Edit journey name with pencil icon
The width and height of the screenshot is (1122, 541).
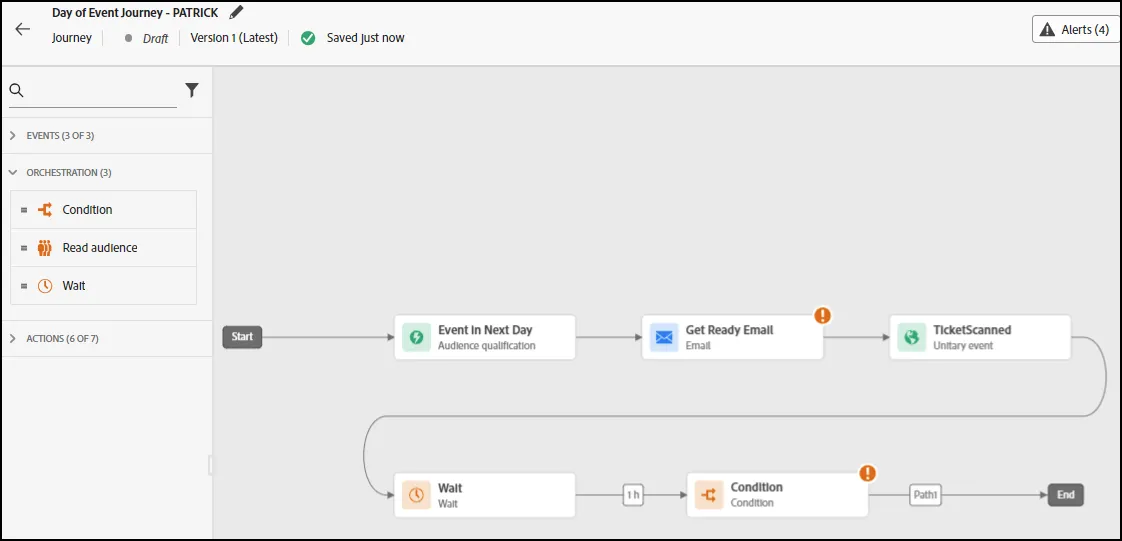click(236, 12)
